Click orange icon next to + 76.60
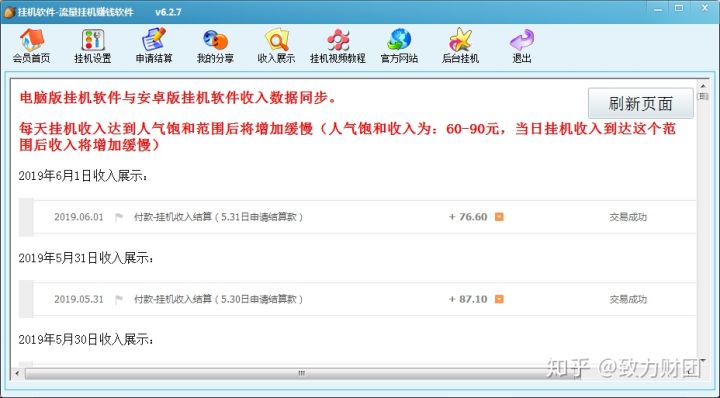The image size is (720, 398). coord(499,217)
